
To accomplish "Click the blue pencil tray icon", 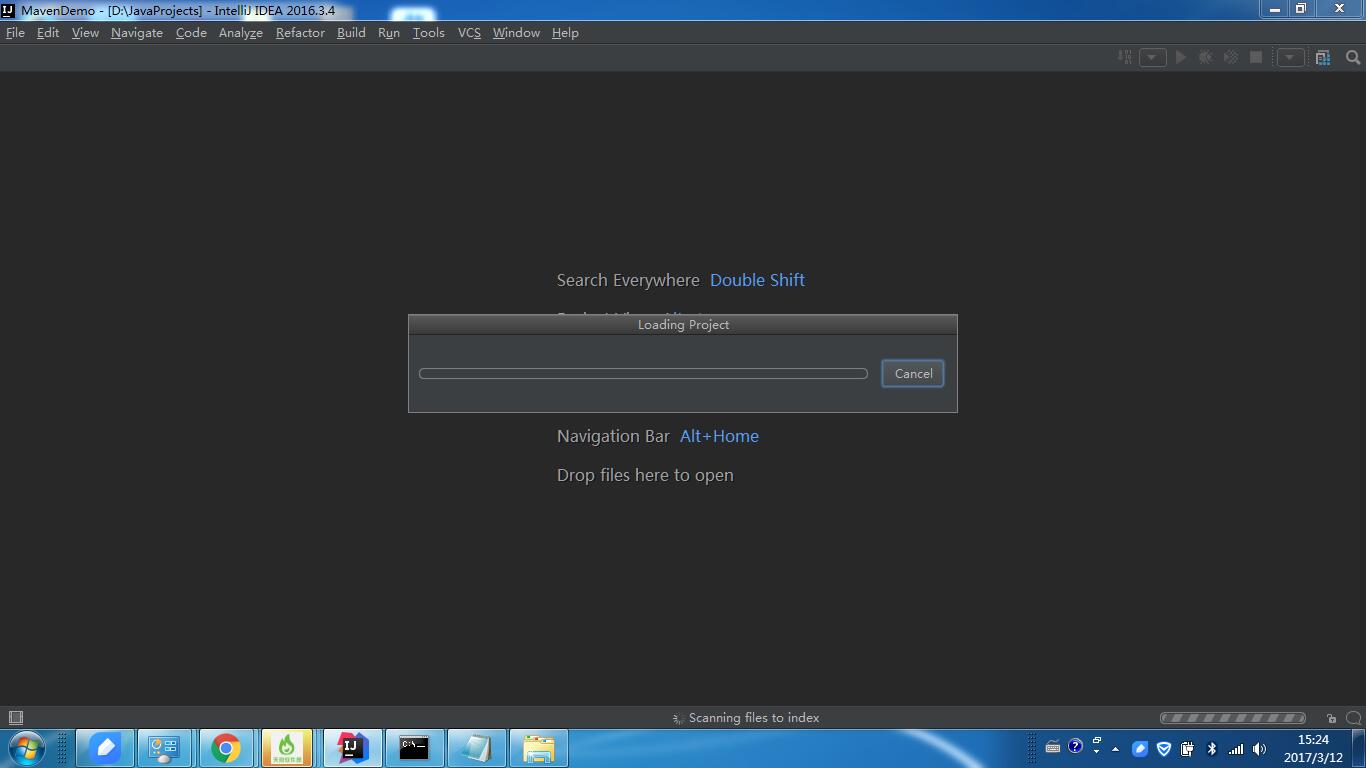I will 1140,748.
